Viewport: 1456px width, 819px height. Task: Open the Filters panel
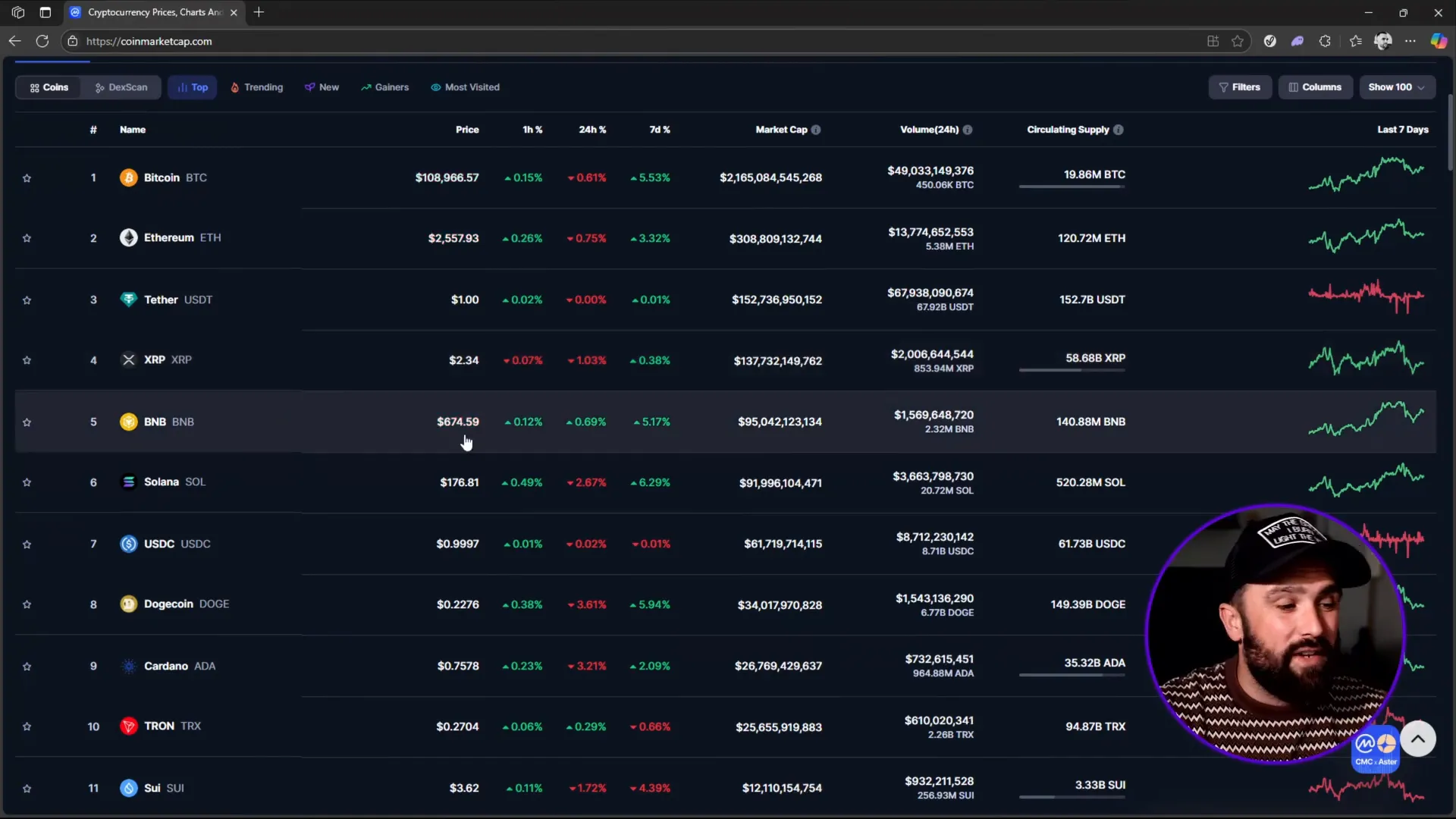click(x=1240, y=87)
